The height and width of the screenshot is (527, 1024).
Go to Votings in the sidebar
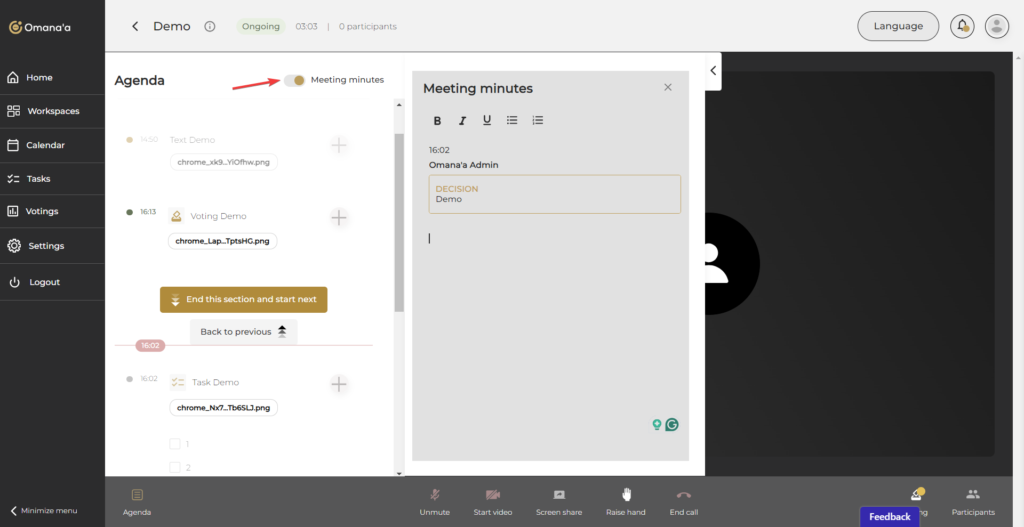(x=42, y=212)
